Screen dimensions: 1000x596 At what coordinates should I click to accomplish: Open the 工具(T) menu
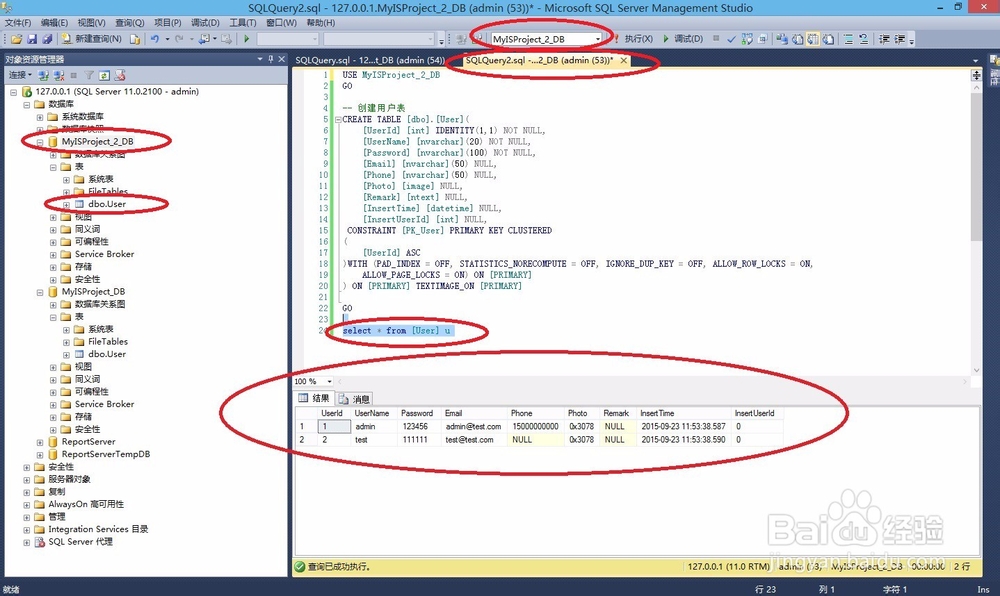[x=242, y=22]
